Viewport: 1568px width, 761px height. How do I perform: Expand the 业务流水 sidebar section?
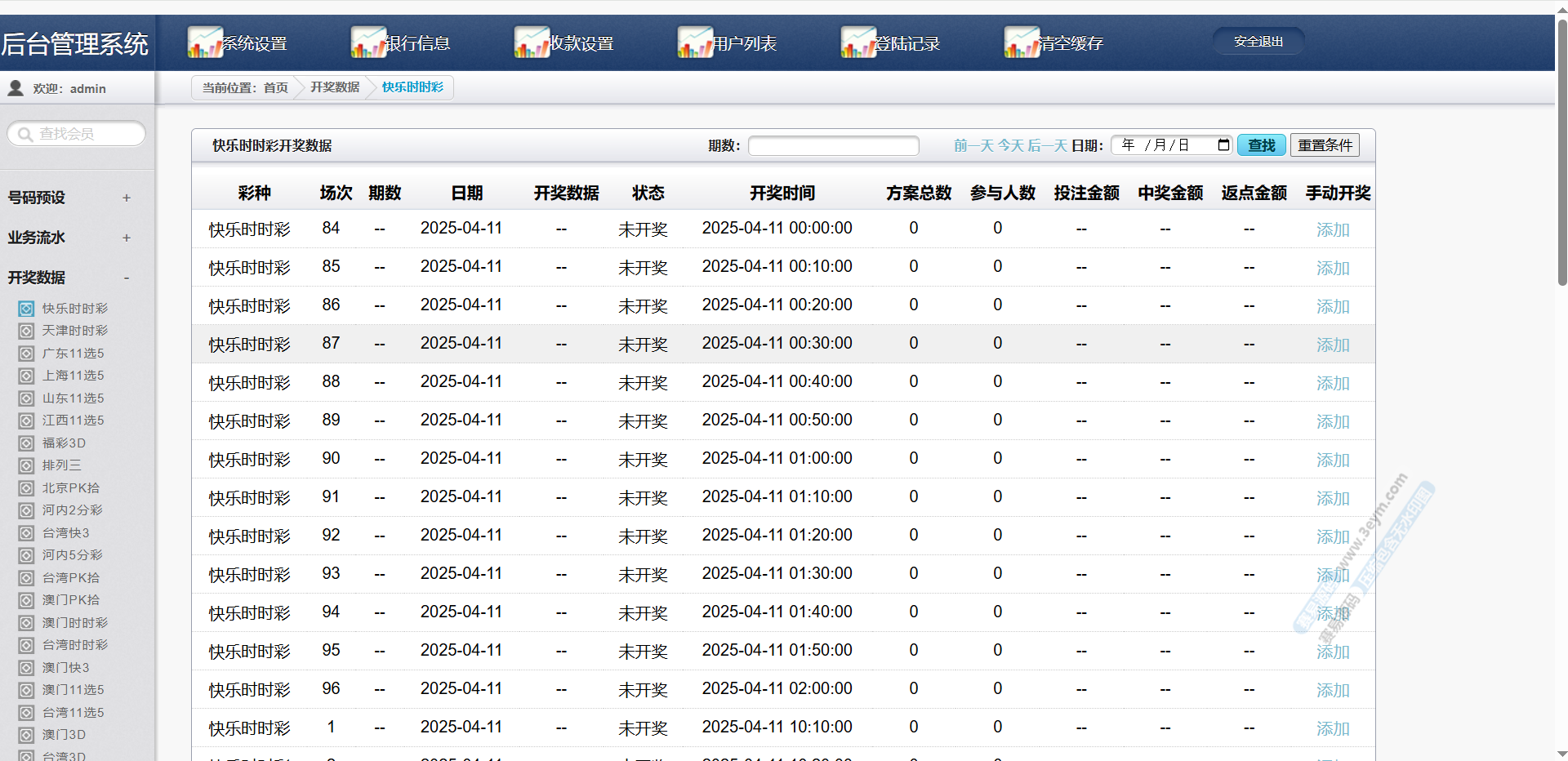[x=127, y=238]
